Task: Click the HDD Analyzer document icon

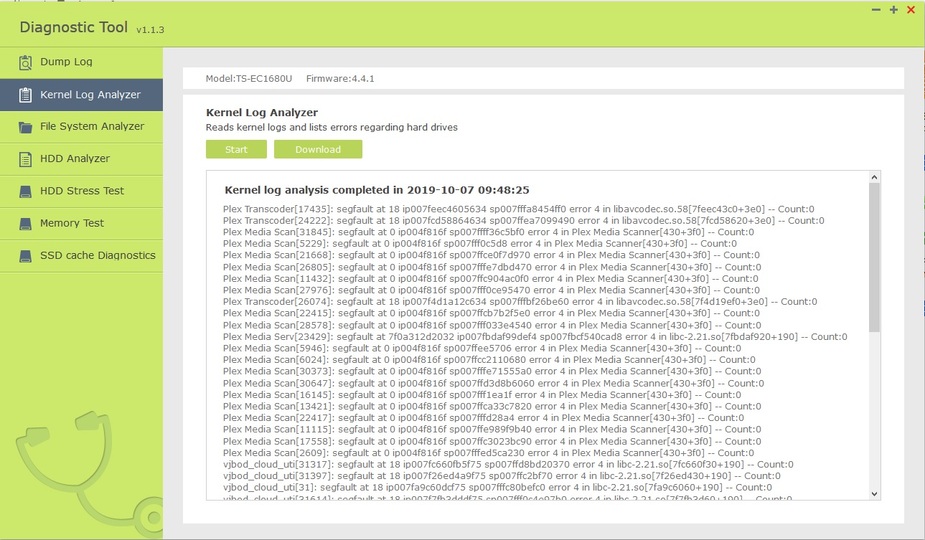Action: pyautogui.click(x=25, y=159)
